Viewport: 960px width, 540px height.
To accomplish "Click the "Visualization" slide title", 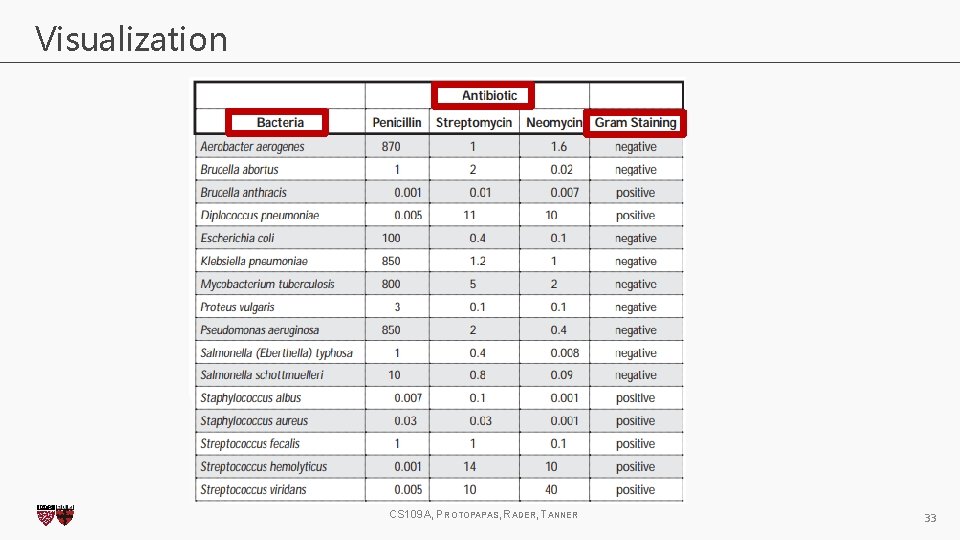I will coord(131,39).
